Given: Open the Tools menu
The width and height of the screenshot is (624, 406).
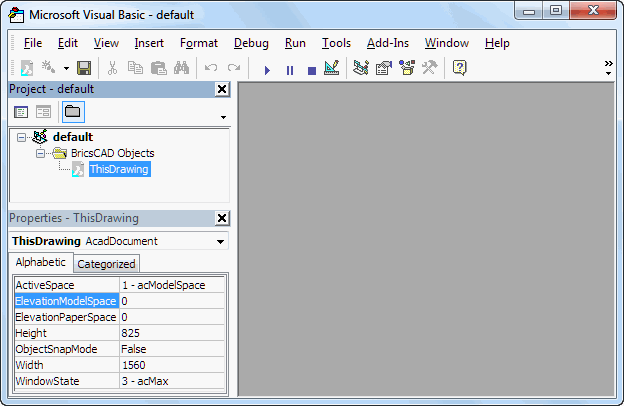Looking at the screenshot, I should click(336, 43).
